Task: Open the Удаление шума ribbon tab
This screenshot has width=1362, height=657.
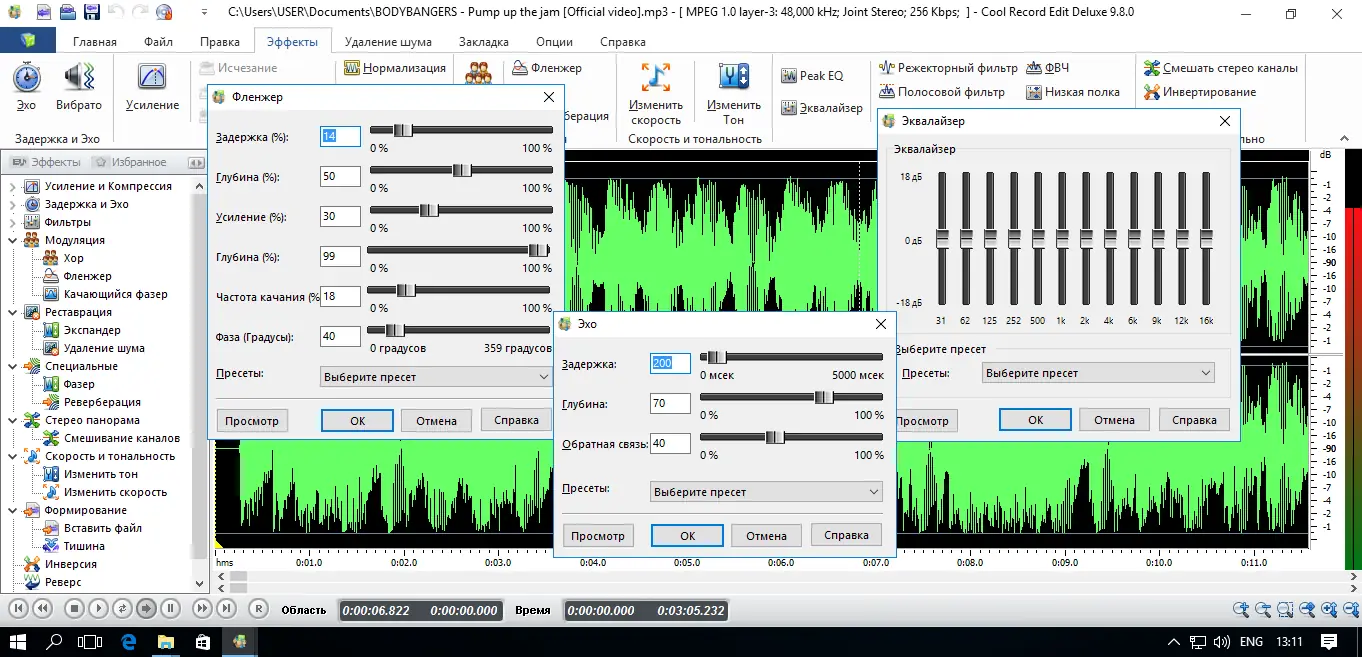Action: [388, 42]
